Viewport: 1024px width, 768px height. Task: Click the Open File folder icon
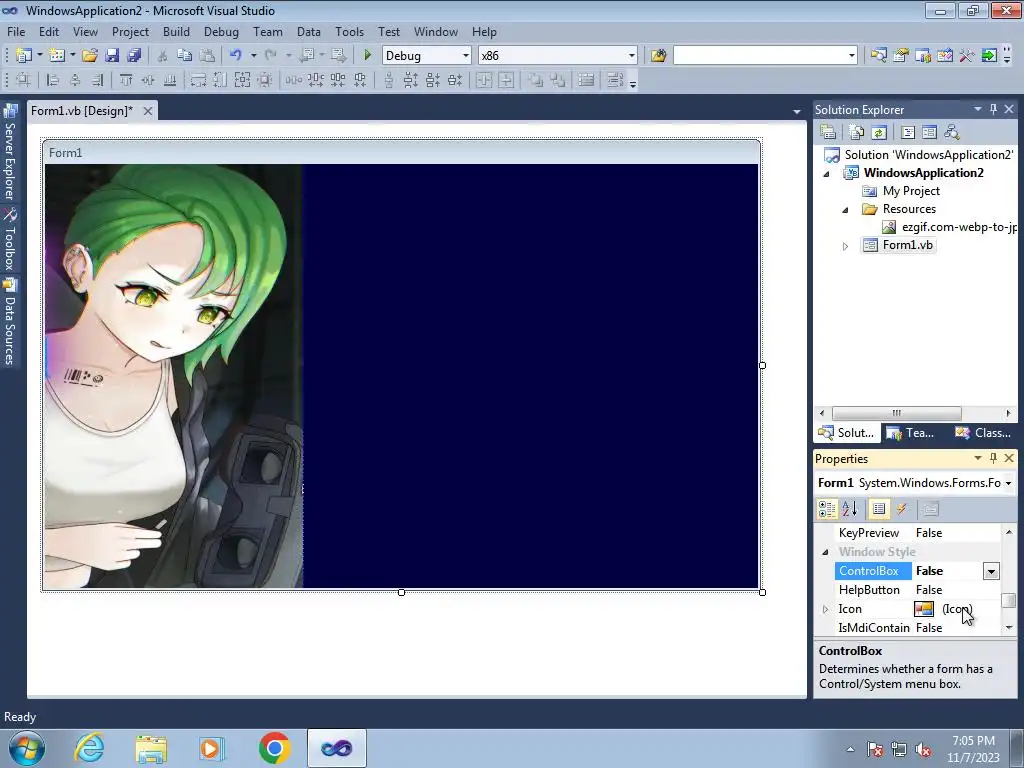[89, 56]
